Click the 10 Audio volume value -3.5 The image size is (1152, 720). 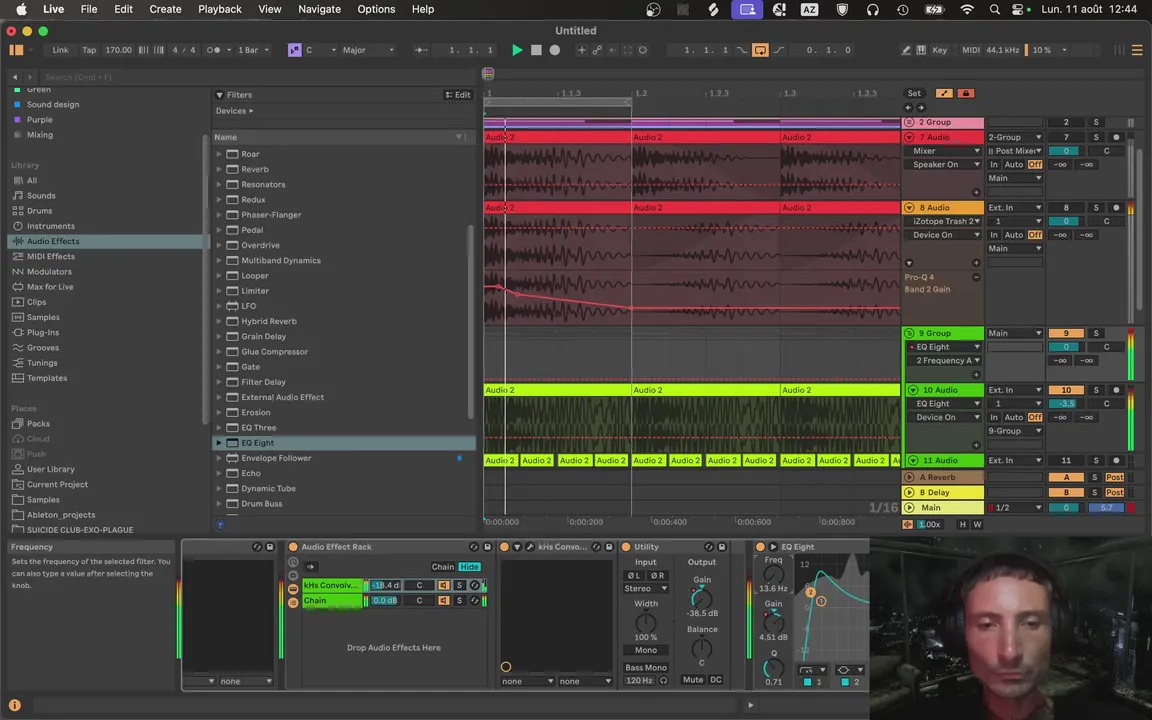coord(1065,403)
